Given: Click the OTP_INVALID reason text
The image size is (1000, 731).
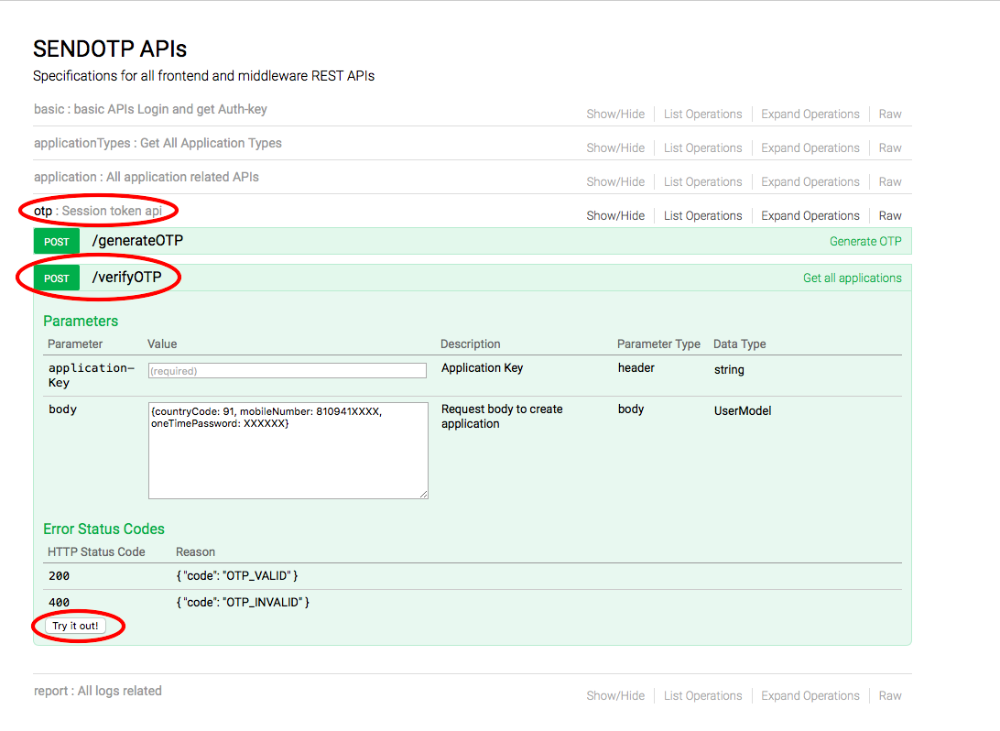Looking at the screenshot, I should pos(242,602).
